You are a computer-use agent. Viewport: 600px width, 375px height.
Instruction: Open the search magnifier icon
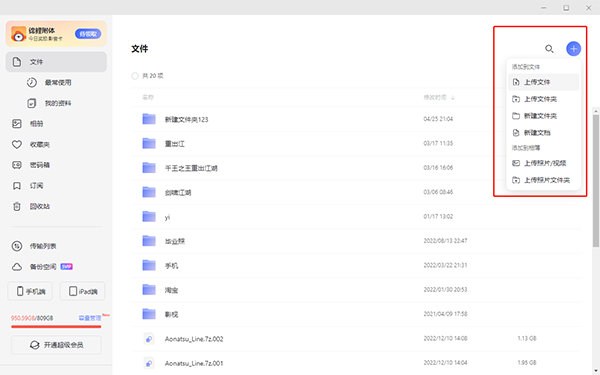pos(549,49)
